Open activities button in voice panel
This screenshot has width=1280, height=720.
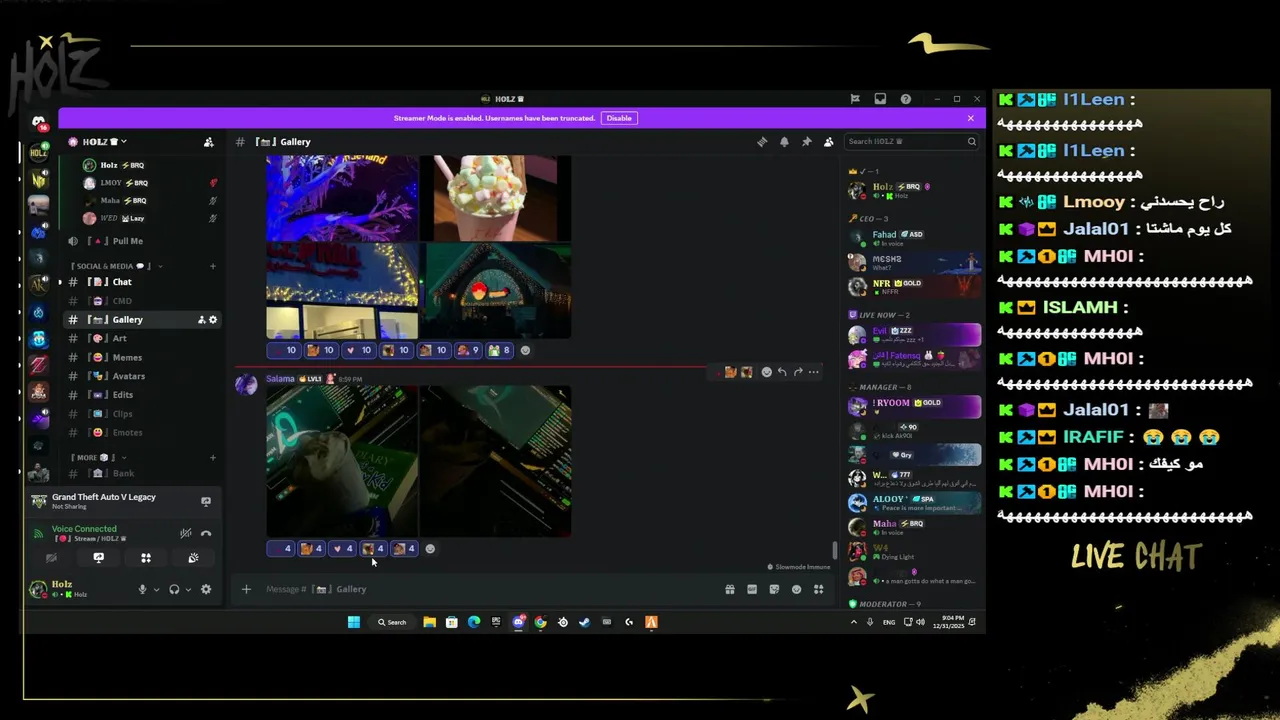(146, 558)
